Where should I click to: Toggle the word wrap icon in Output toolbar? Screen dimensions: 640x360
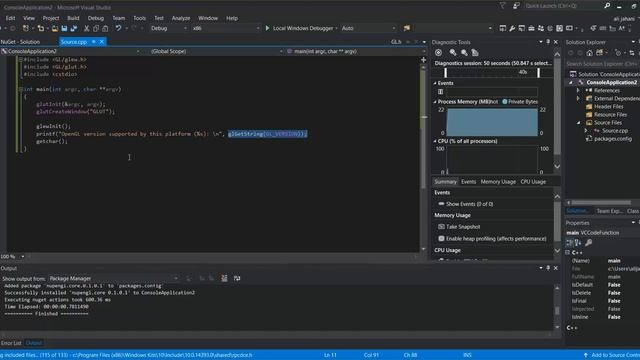pos(237,278)
